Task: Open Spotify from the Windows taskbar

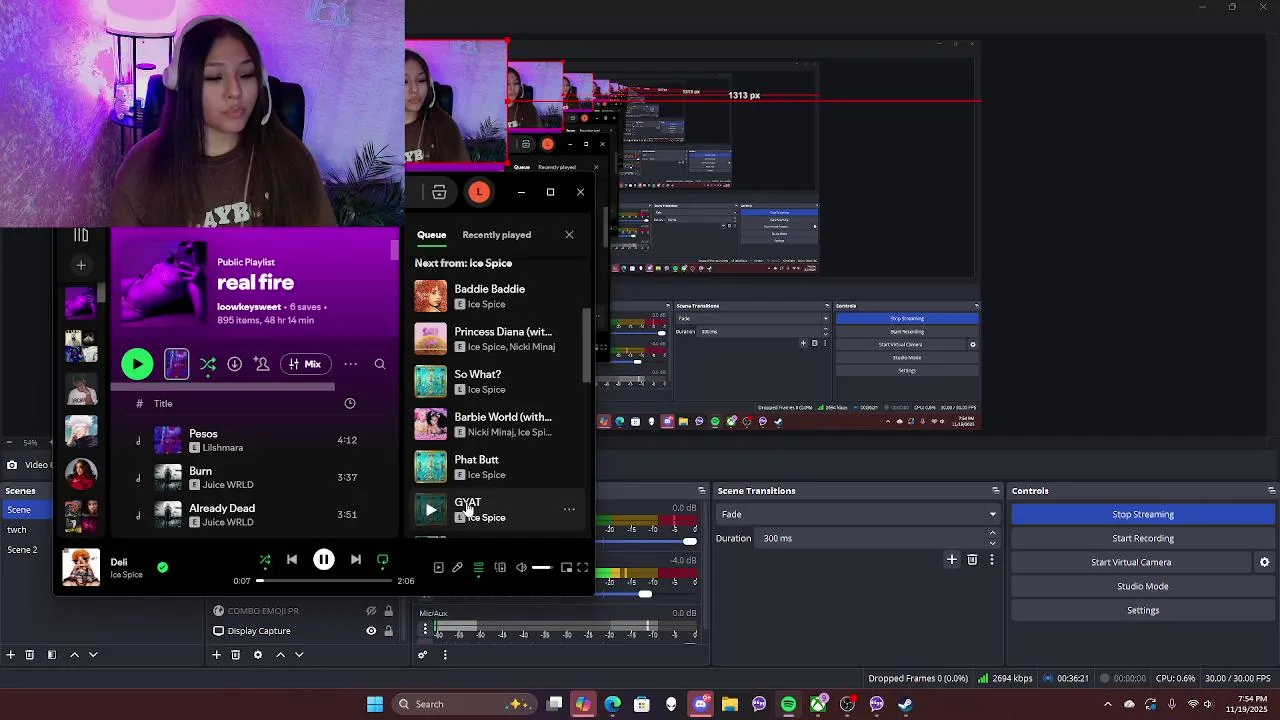Action: coord(788,704)
